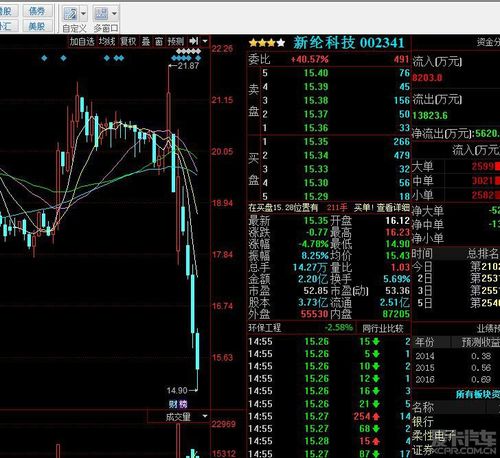Expand the 自定义 dropdown arrow

pyautogui.click(x=83, y=14)
